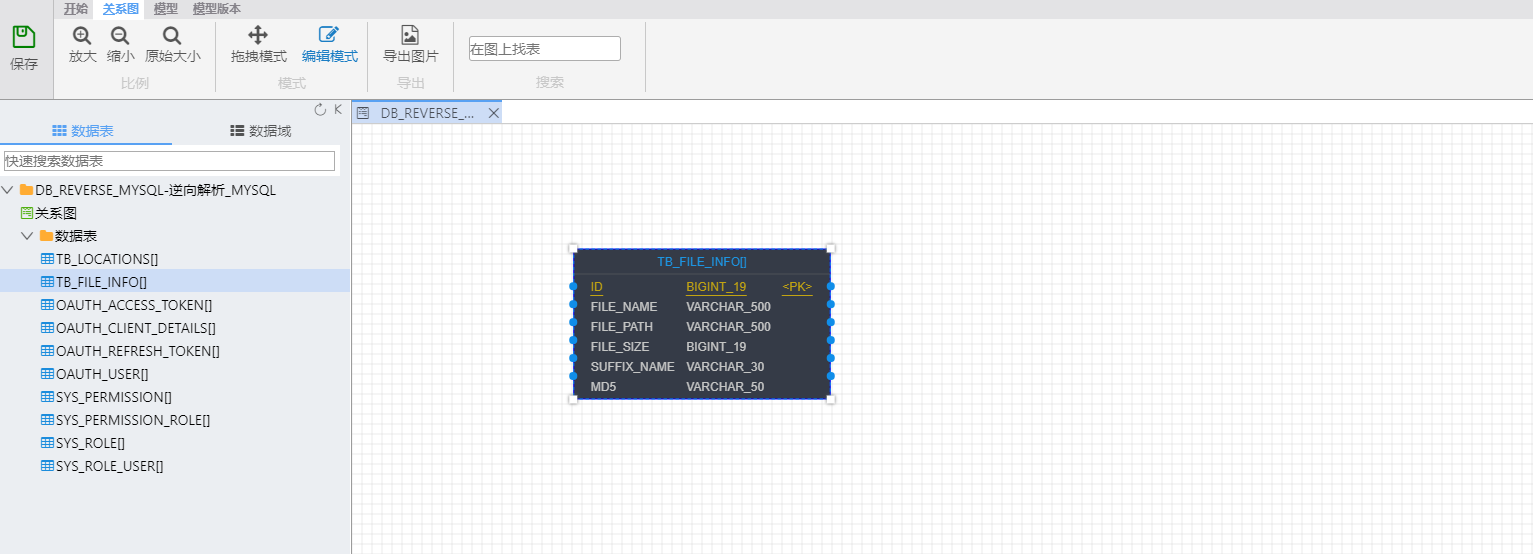
Task: Click VARCHAR_50 type in diagram node
Action: tap(725, 387)
